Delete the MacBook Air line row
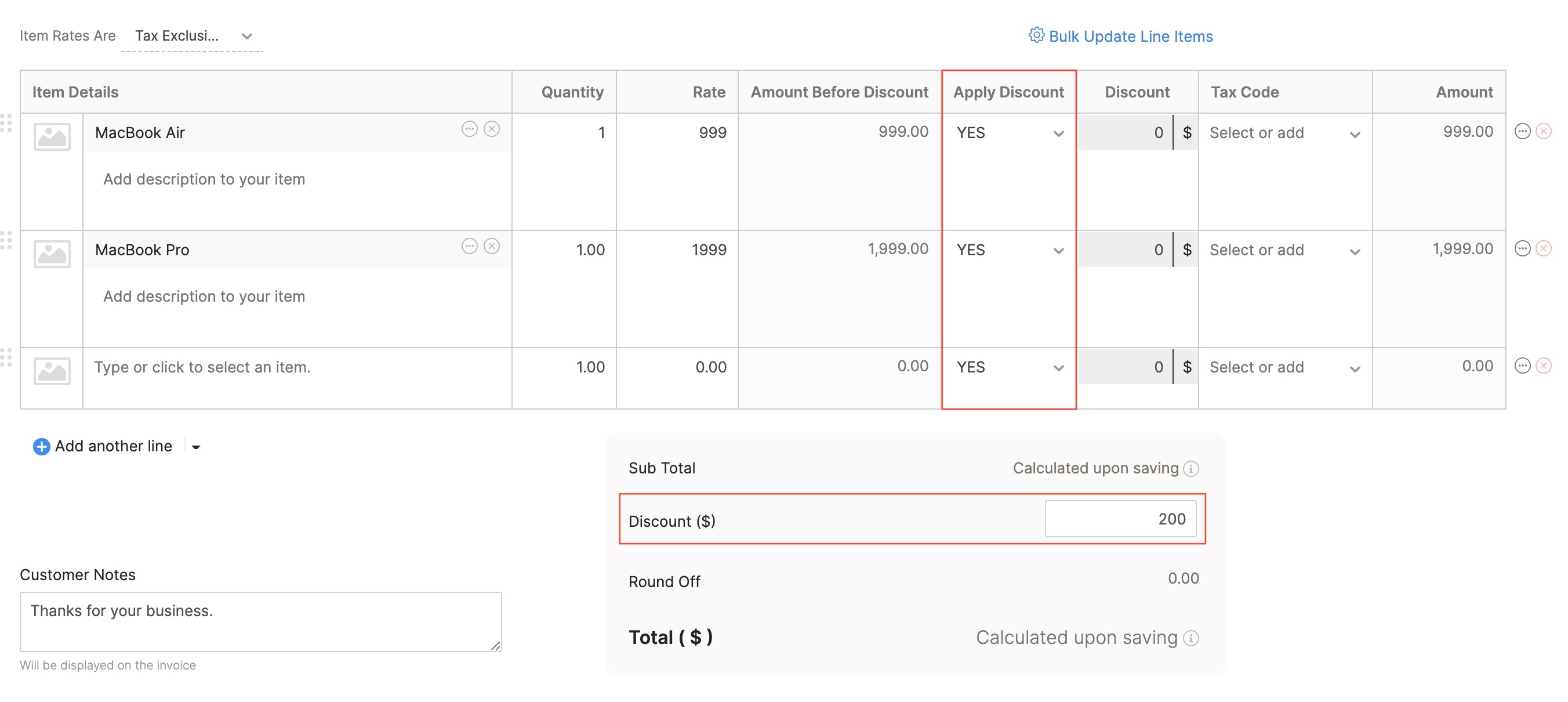The image size is (1568, 702). [x=1544, y=132]
